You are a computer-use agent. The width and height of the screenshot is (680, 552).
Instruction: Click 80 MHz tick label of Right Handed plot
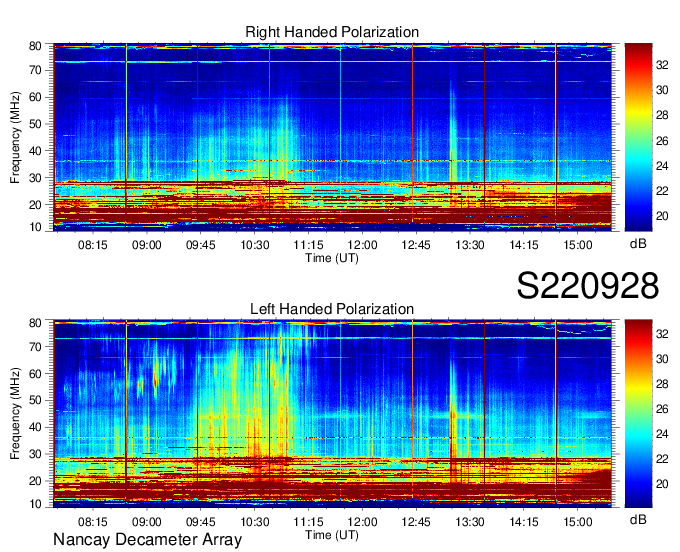(35, 46)
